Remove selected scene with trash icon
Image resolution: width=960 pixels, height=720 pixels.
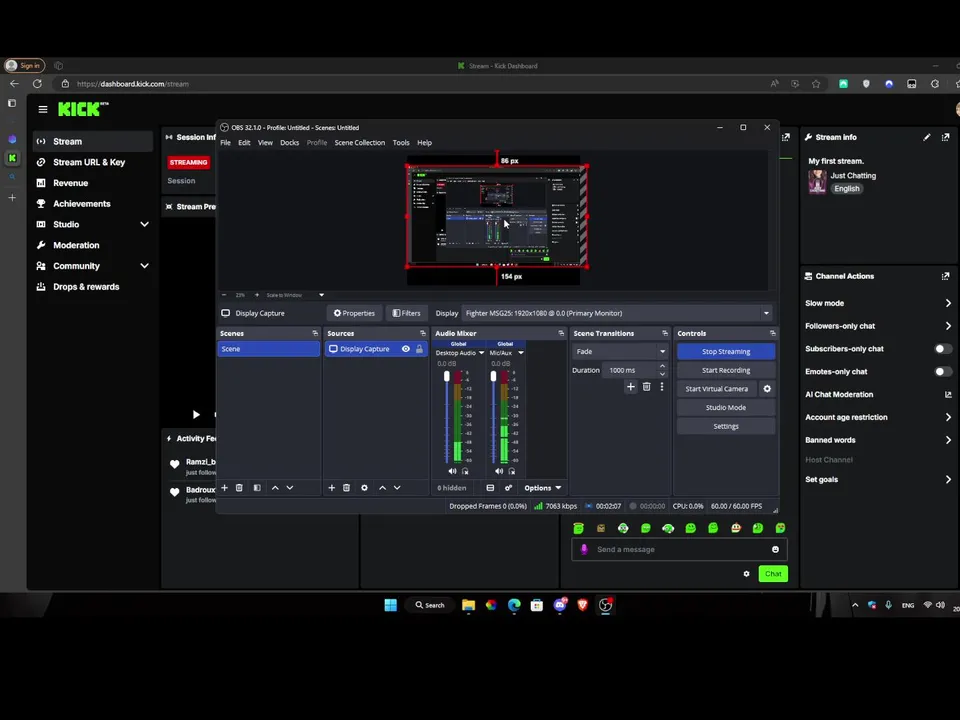(x=239, y=488)
